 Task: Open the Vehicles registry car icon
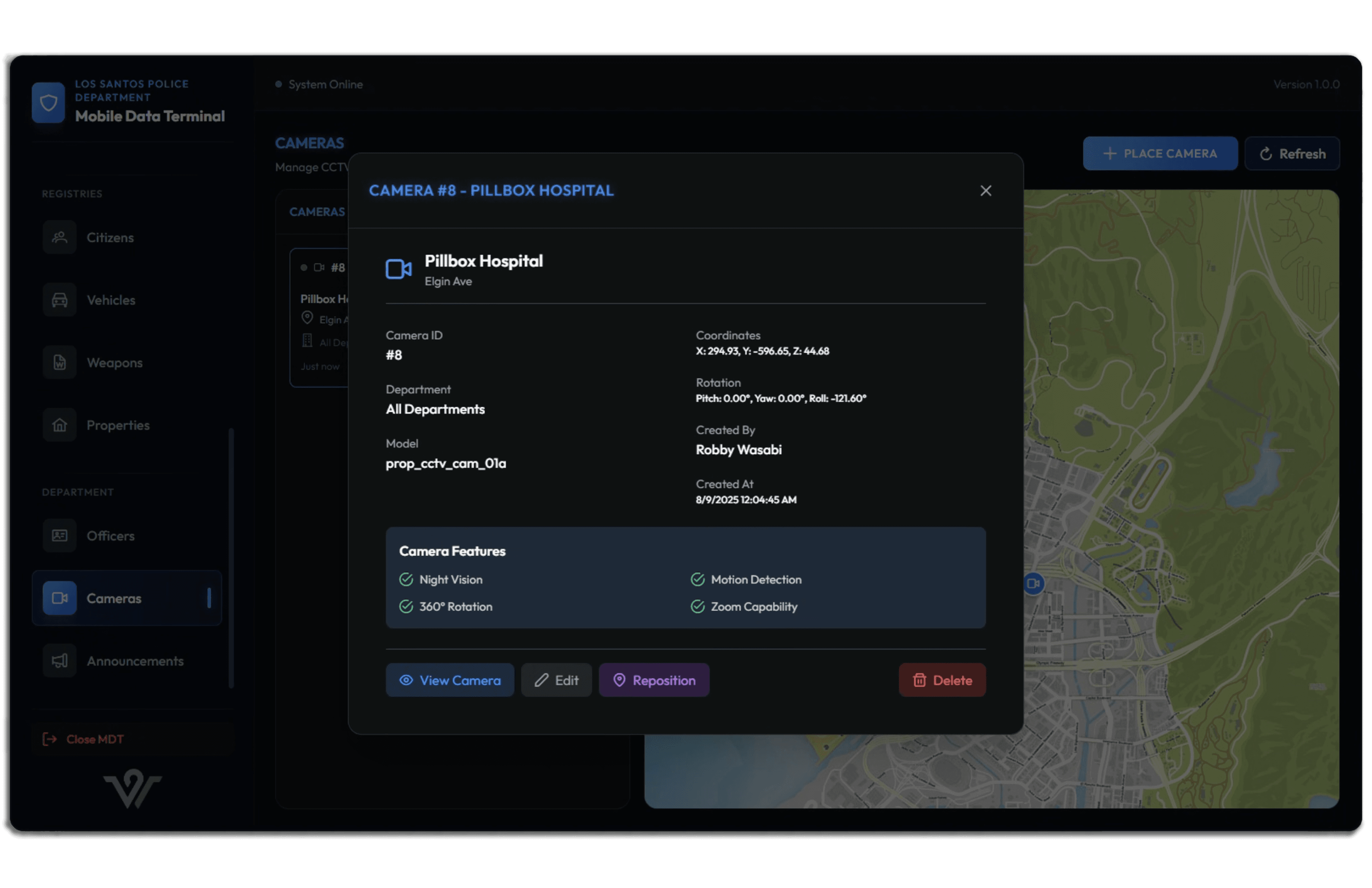59,300
